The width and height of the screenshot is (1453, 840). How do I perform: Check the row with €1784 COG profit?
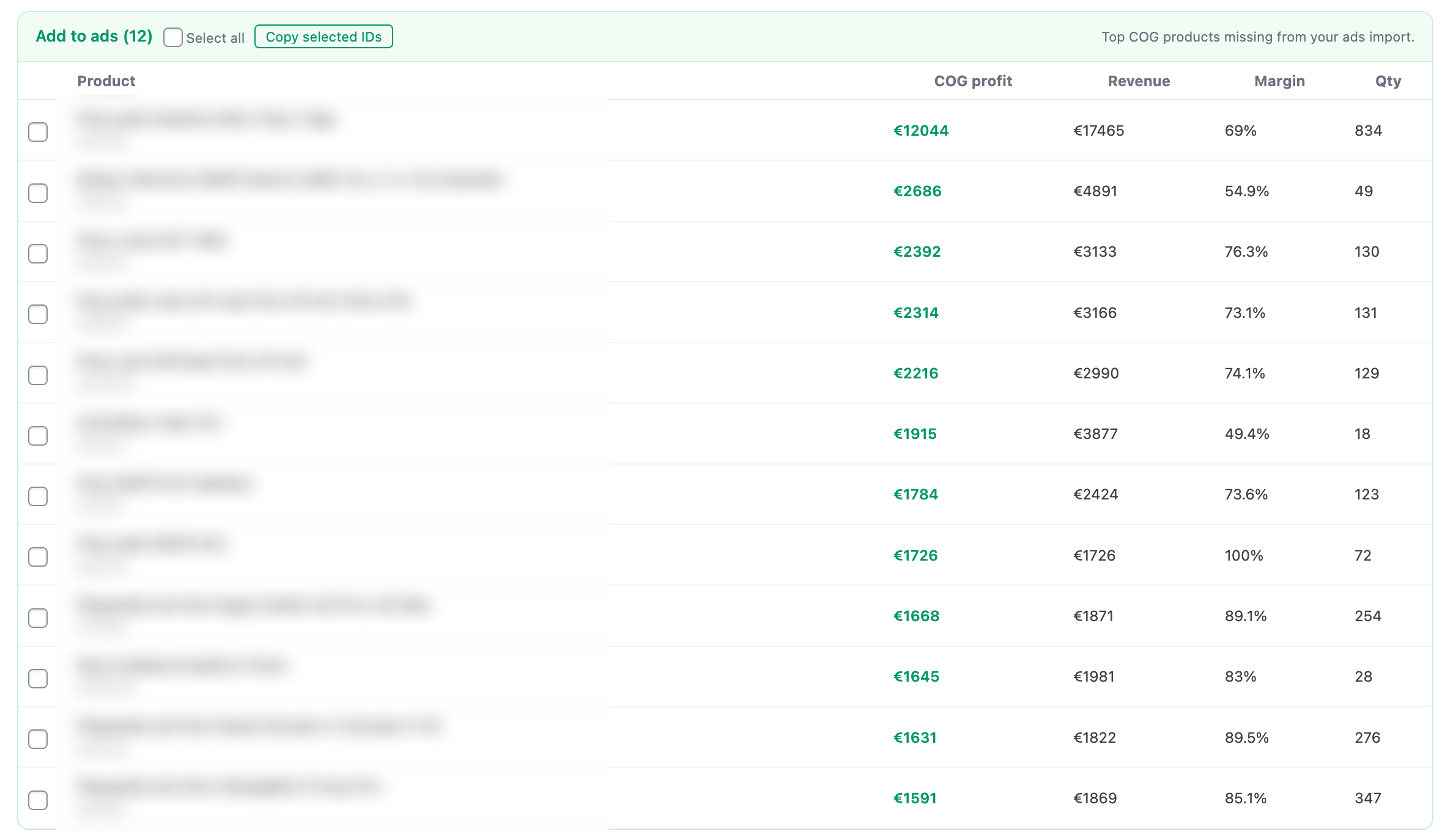click(x=37, y=496)
